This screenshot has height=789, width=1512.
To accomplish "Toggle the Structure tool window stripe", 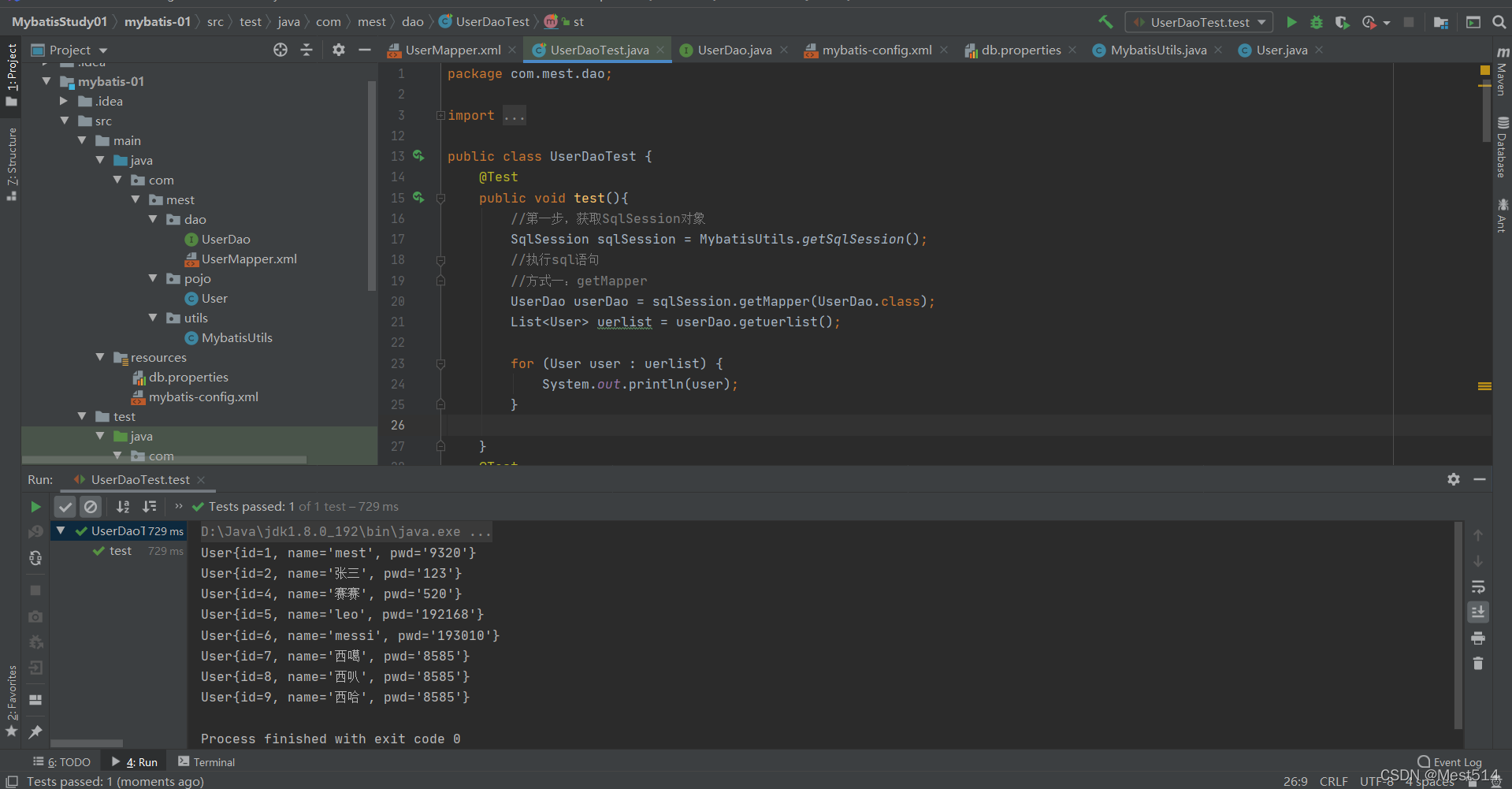I will pos(11,163).
